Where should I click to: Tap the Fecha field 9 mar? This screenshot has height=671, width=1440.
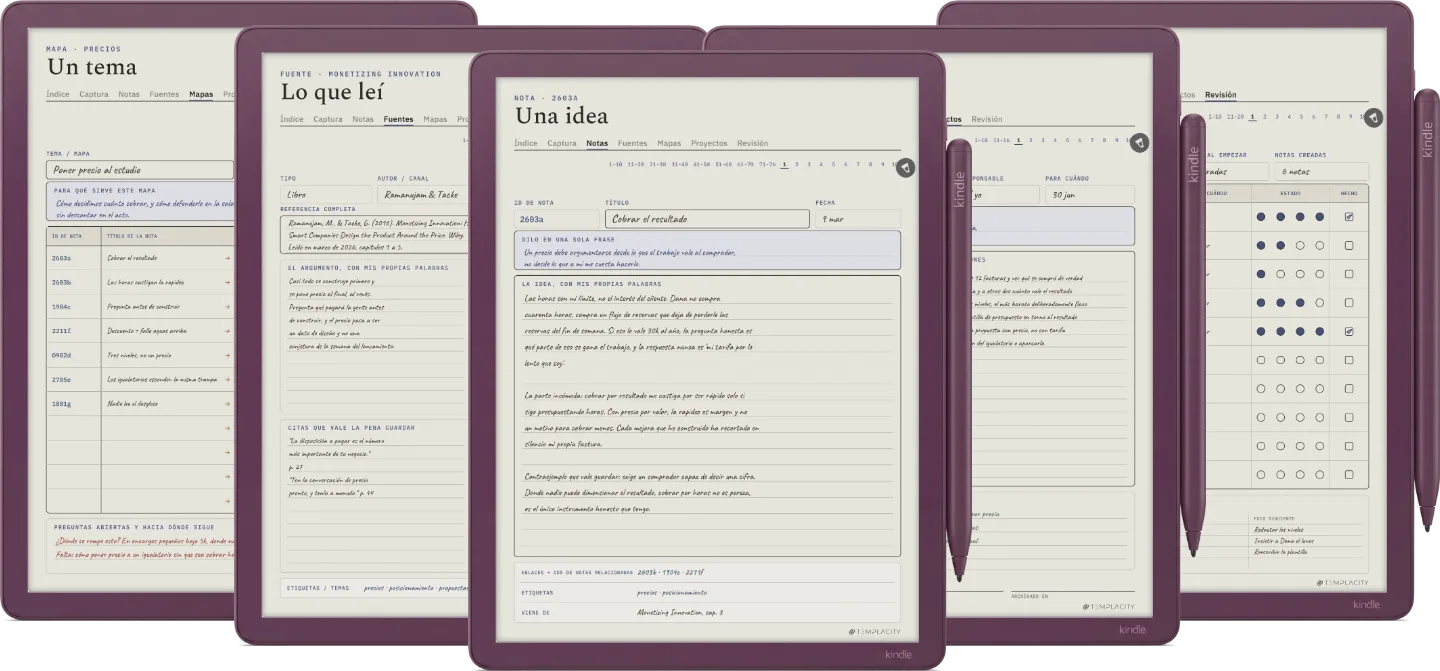point(857,219)
